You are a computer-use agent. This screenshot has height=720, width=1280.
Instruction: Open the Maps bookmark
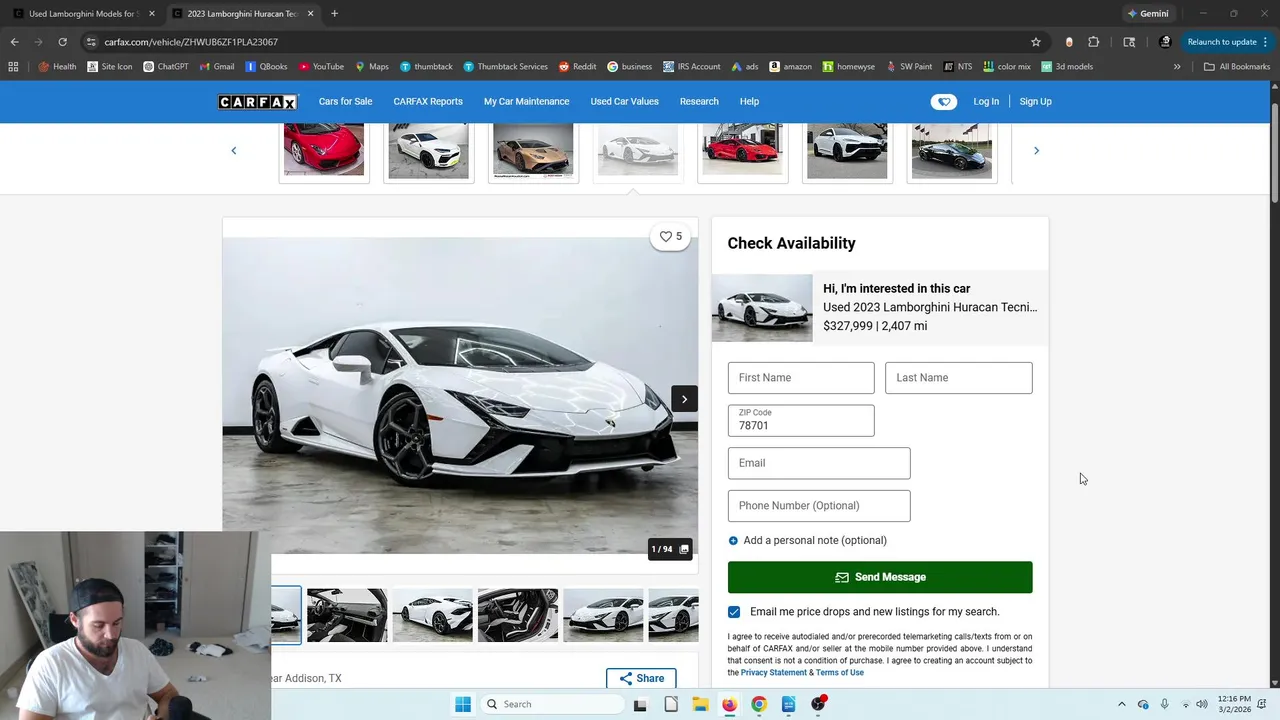372,67
